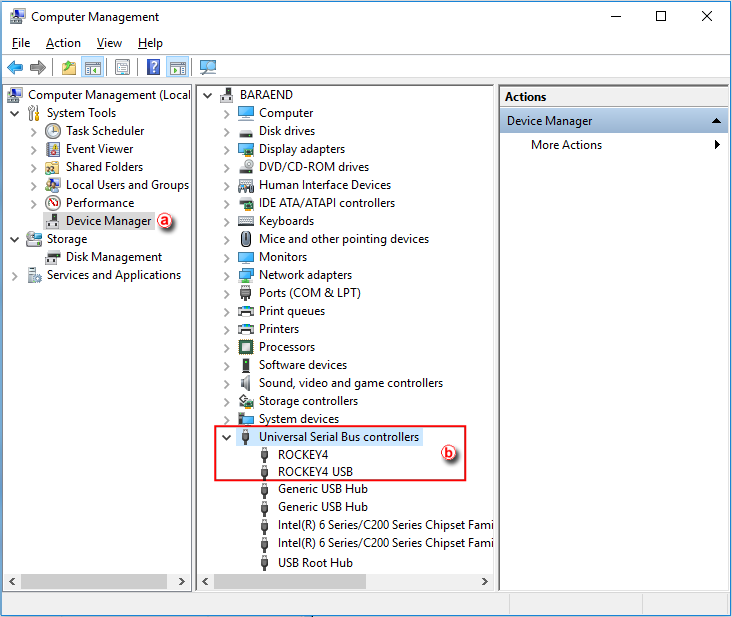Click the Disk Management drive icon
Screen dimensions: 732x617
point(53,257)
